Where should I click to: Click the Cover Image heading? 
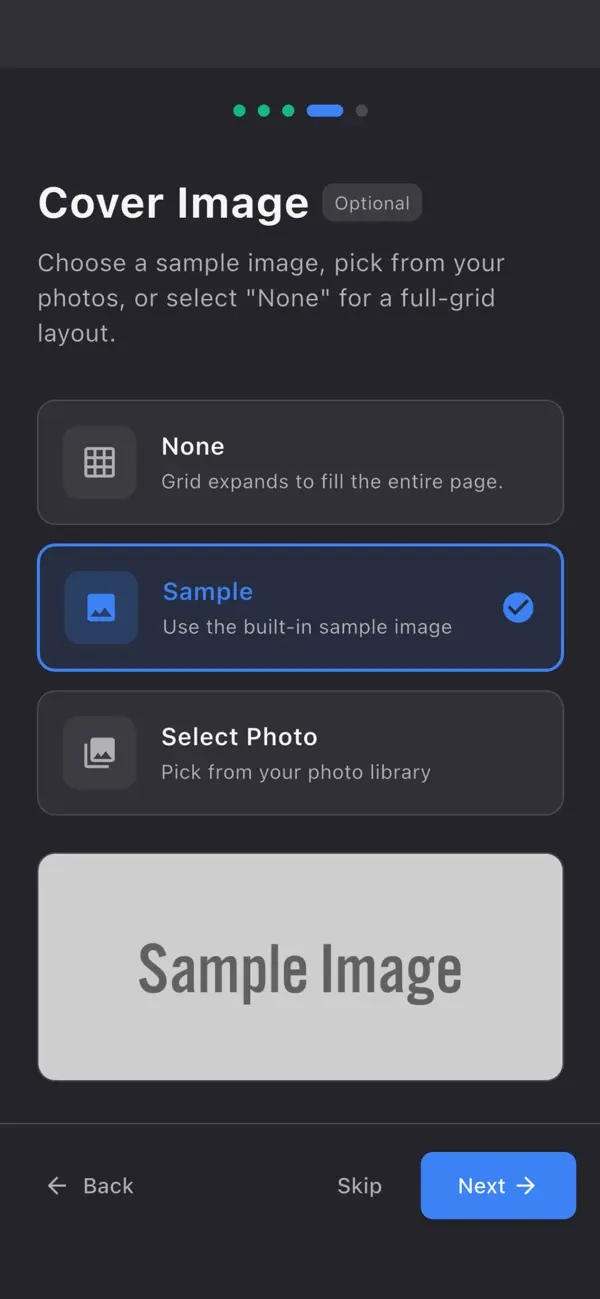coord(173,202)
